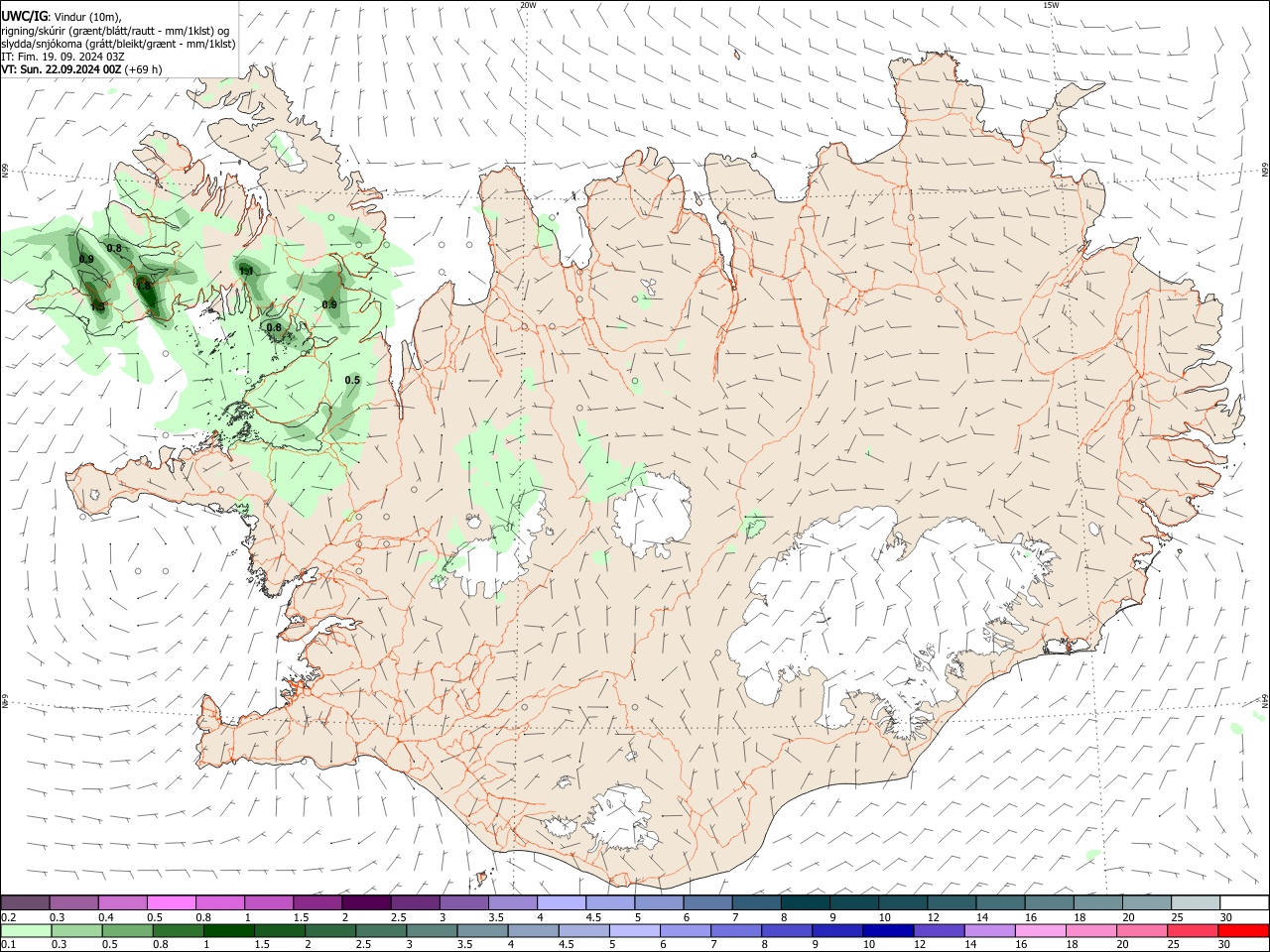This screenshot has width=1270, height=952.
Task: Click the 'slydda/snjókoma' legend description line
Action: [x=118, y=44]
